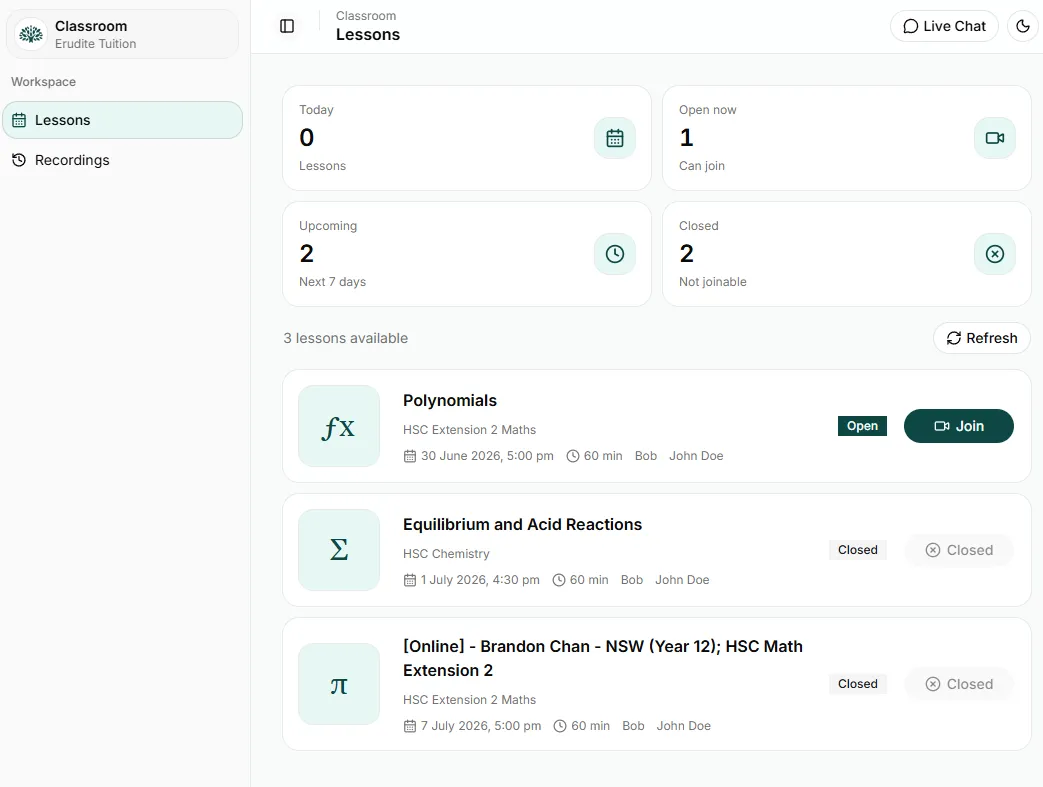Click the Workspace section label
Image resolution: width=1043 pixels, height=787 pixels.
click(x=43, y=82)
